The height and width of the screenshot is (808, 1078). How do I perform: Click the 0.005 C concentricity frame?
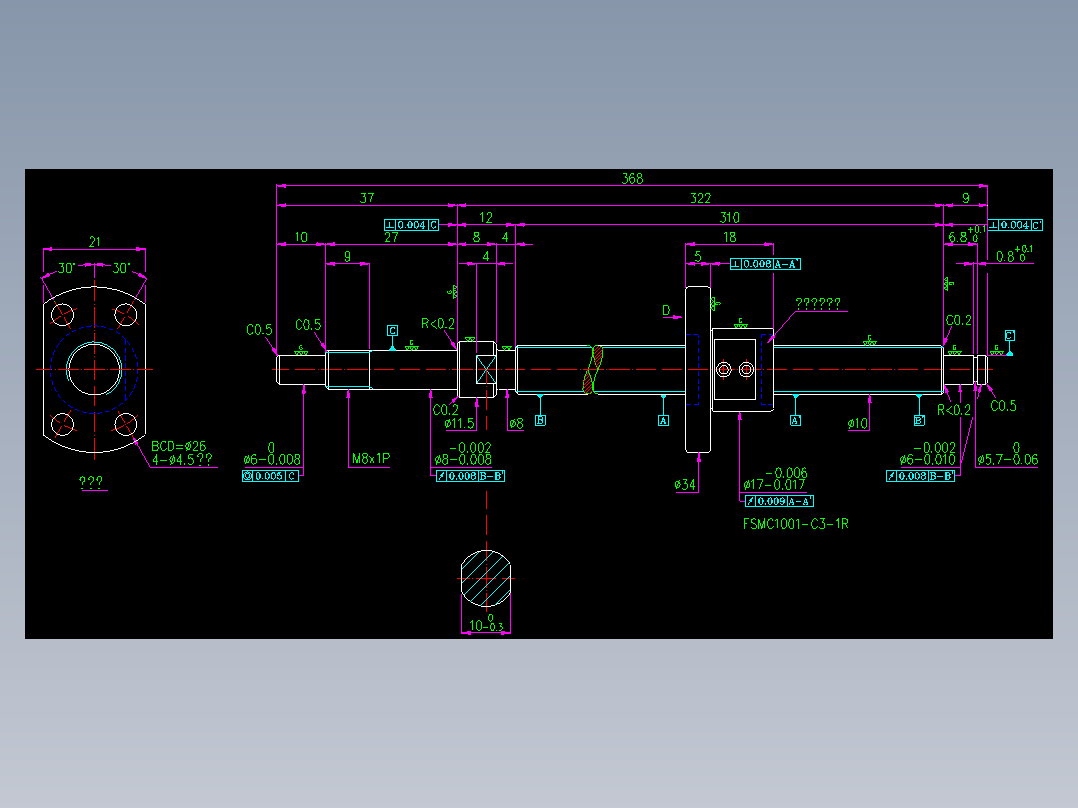(270, 476)
